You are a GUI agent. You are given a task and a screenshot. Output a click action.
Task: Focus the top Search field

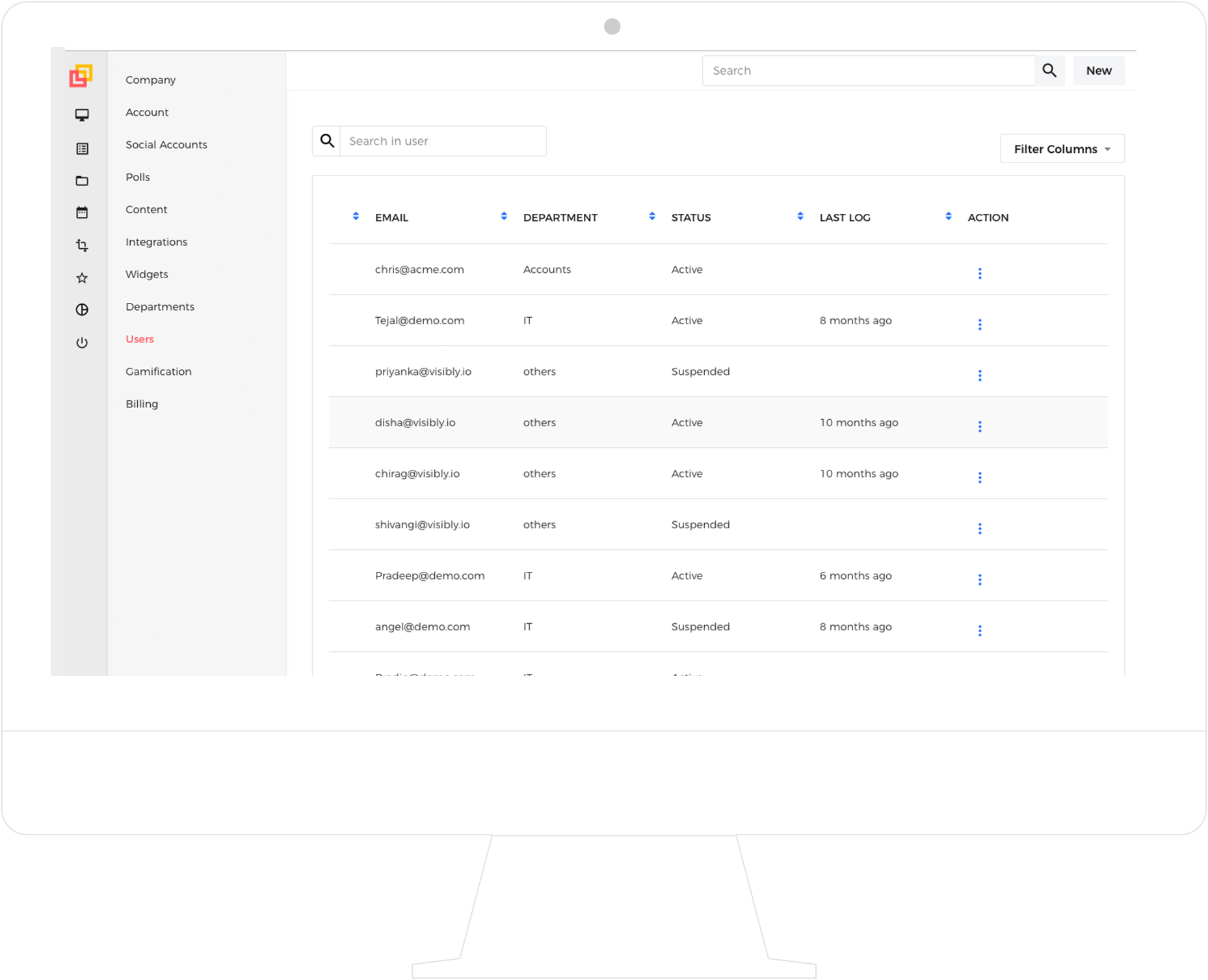869,70
